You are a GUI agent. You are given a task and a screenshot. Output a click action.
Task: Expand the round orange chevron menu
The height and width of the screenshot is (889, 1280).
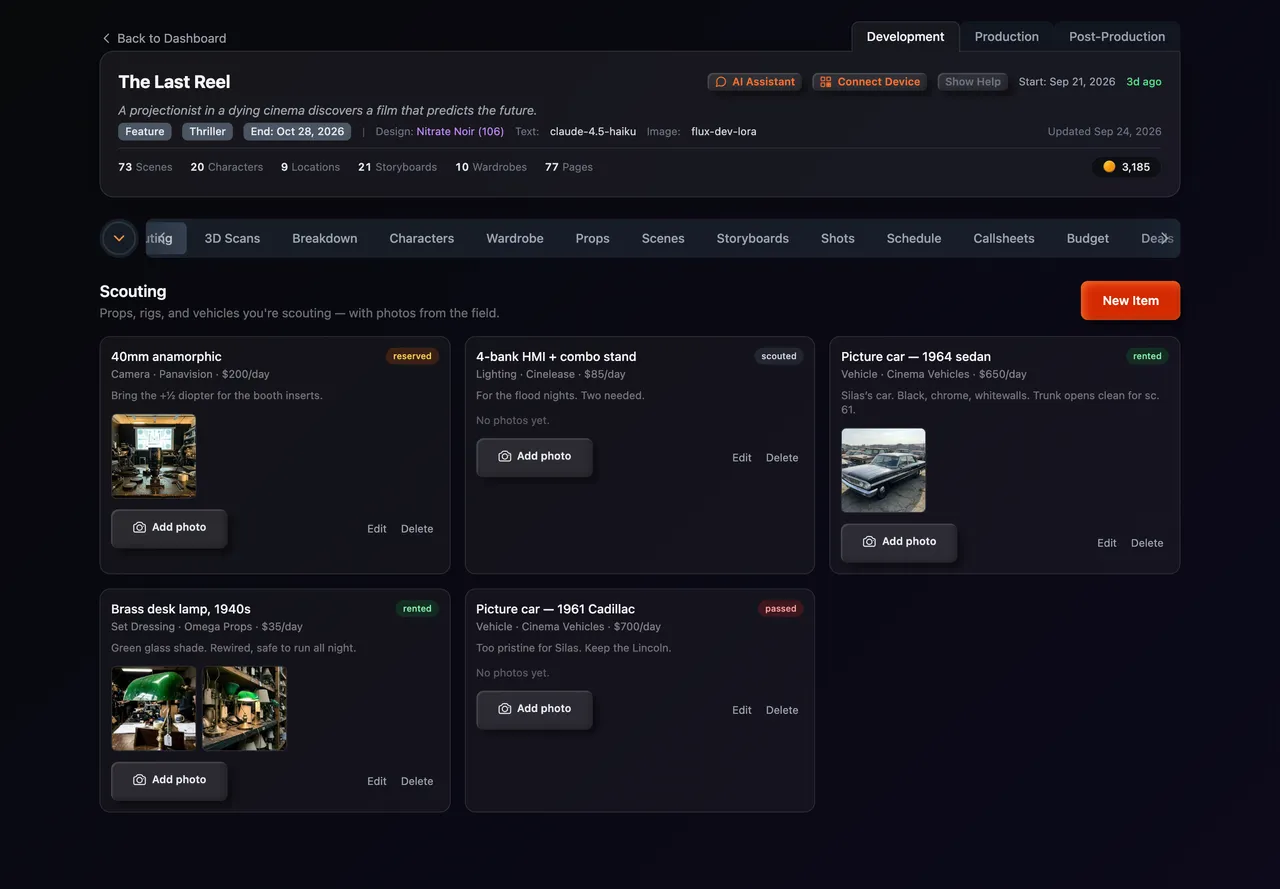coord(119,238)
